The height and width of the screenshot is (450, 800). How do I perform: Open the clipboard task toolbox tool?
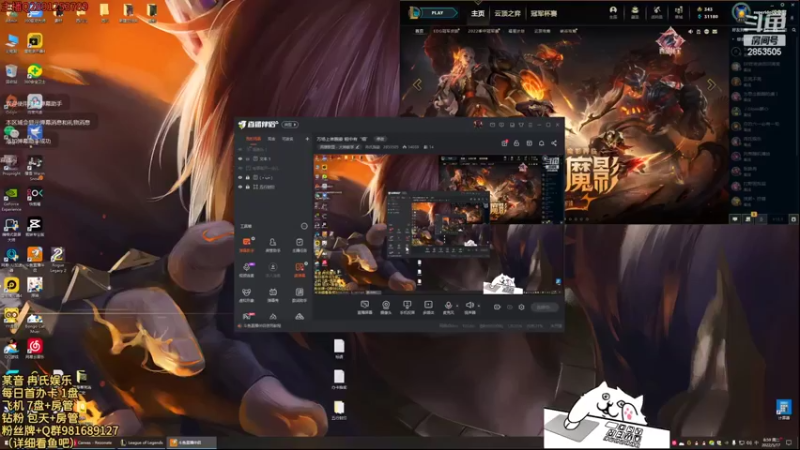point(299,244)
